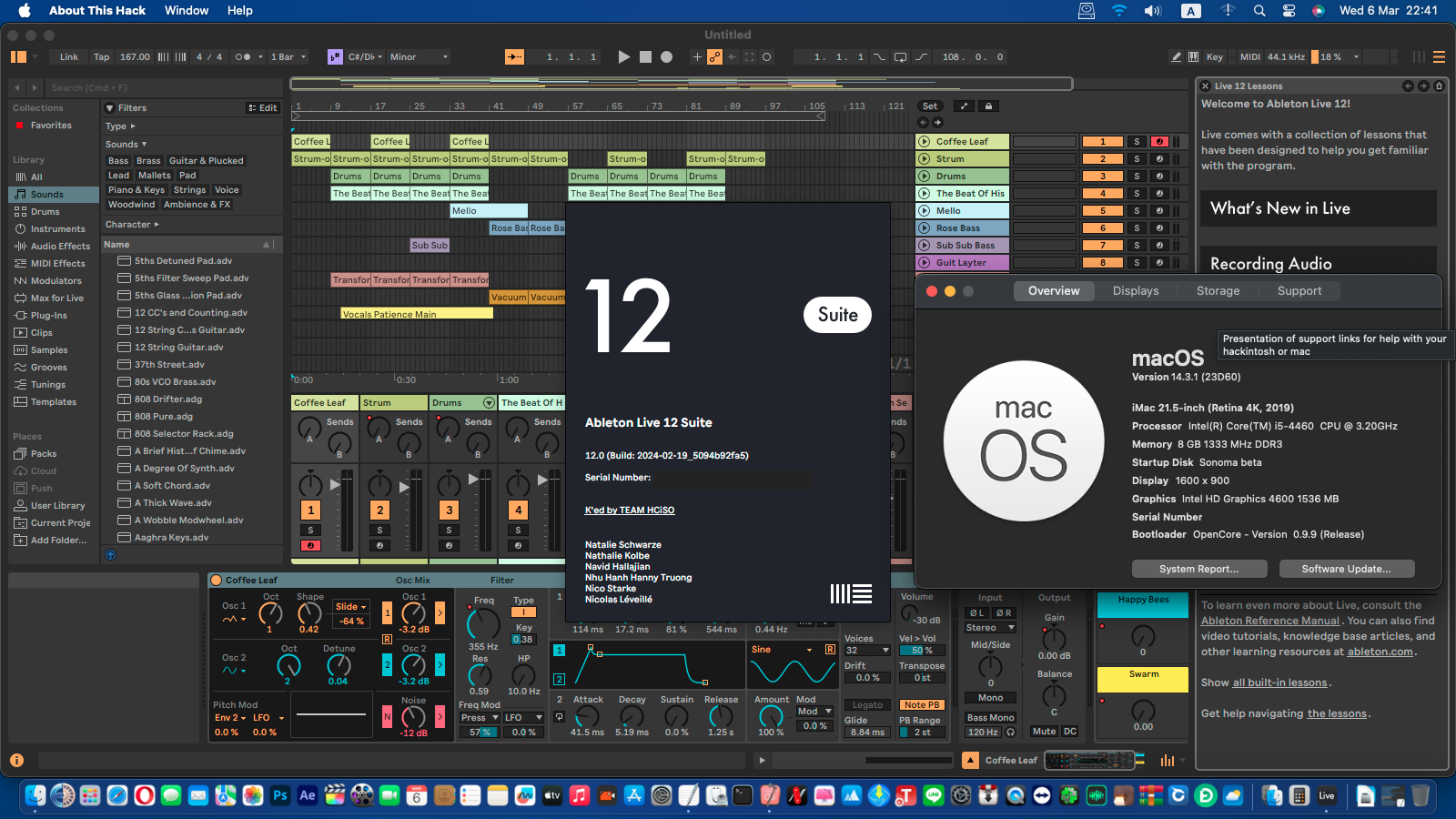The height and width of the screenshot is (819, 1456).
Task: Go to Live 12 Lessons home page
Action: [1439, 86]
